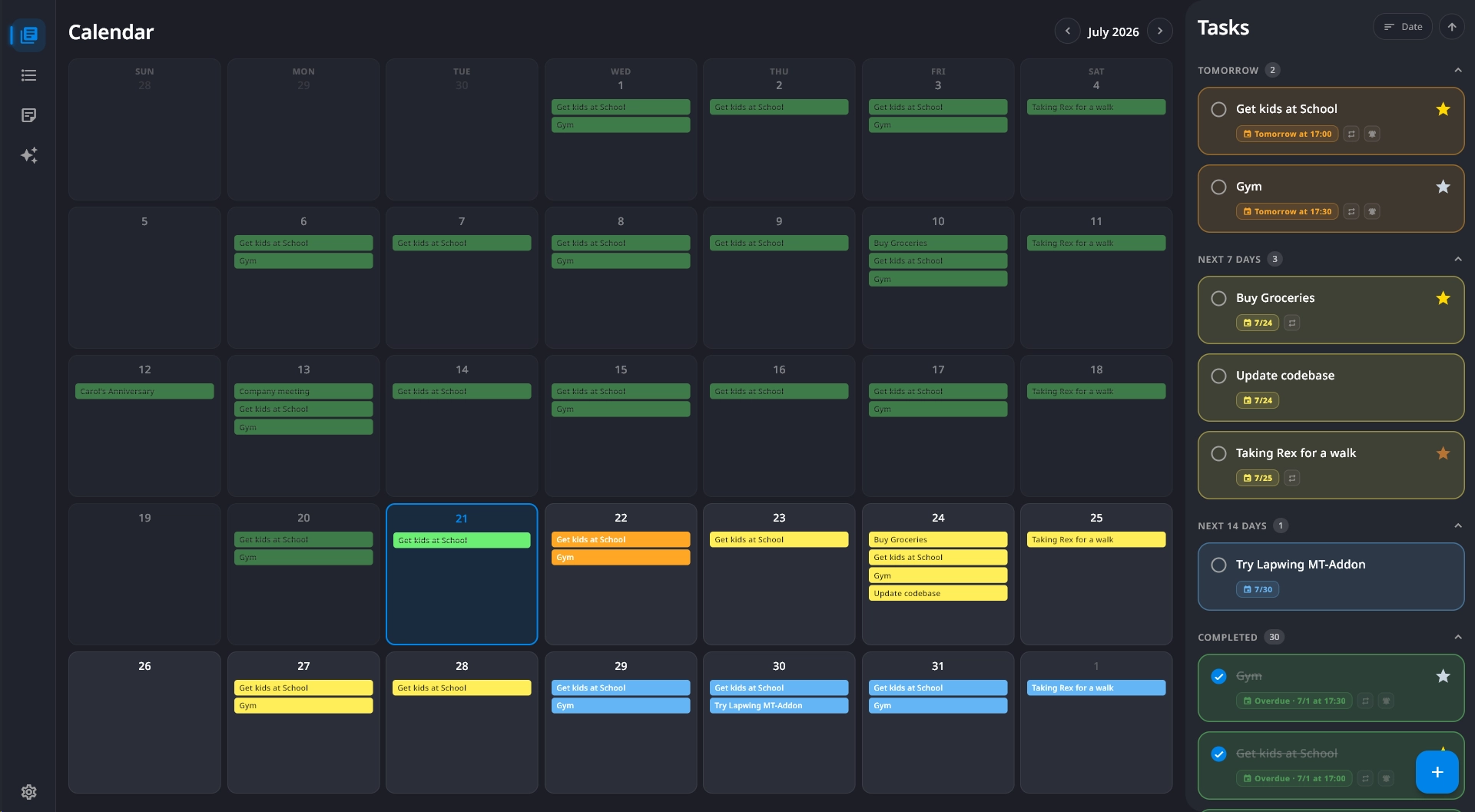The height and width of the screenshot is (812, 1475).
Task: Open the Date sort dropdown
Action: [1403, 27]
